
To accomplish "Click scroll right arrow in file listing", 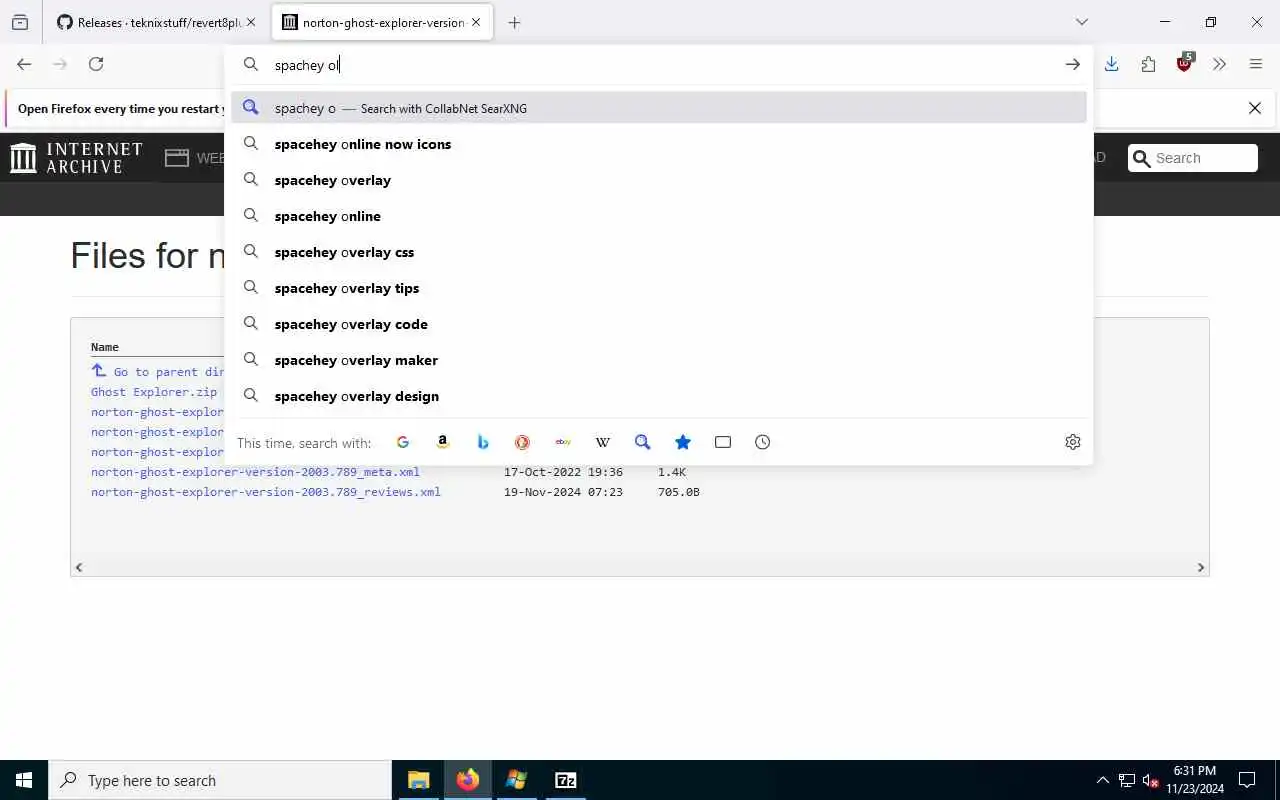I will tap(1201, 567).
